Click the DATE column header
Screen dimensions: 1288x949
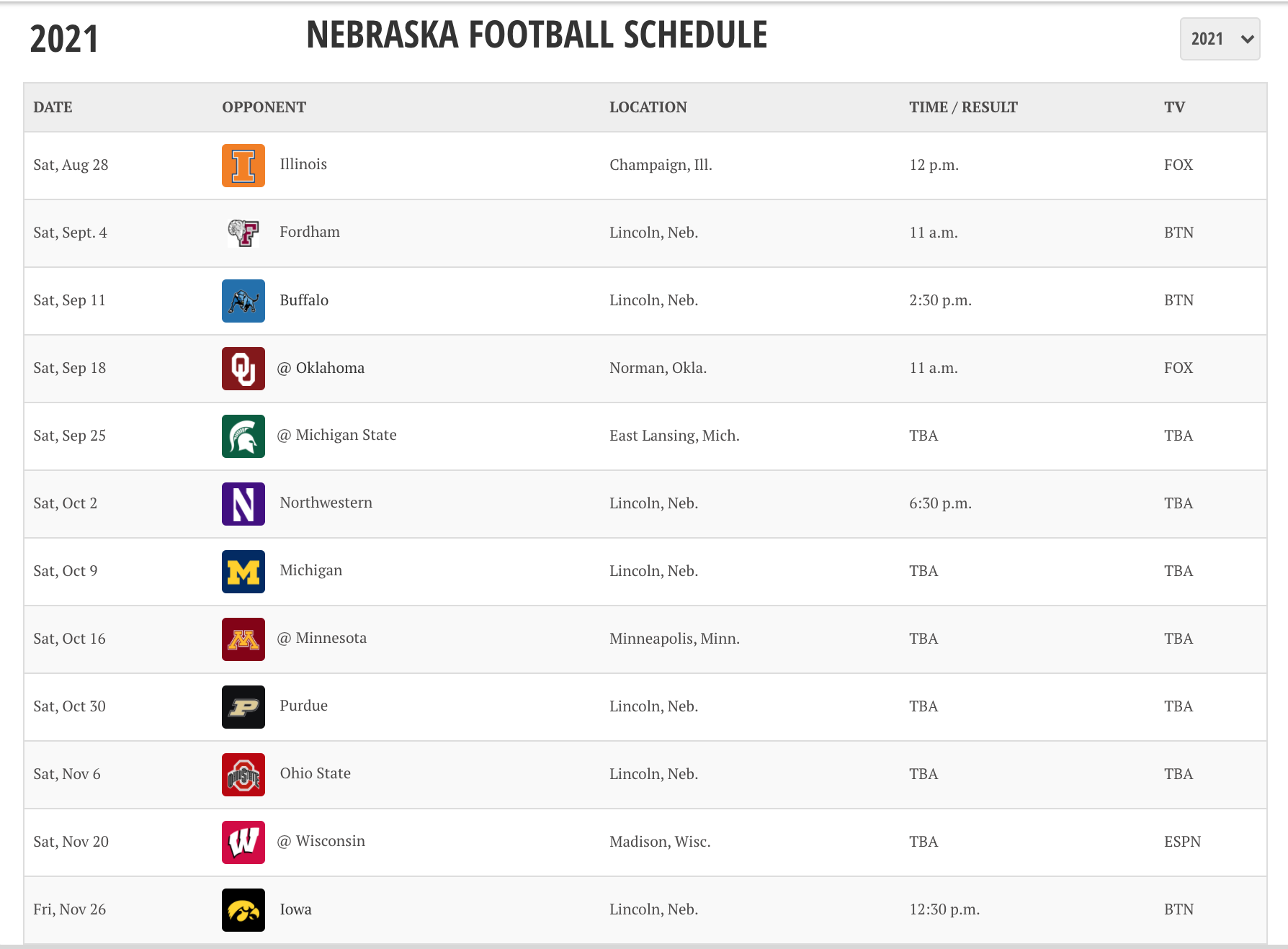(x=53, y=107)
